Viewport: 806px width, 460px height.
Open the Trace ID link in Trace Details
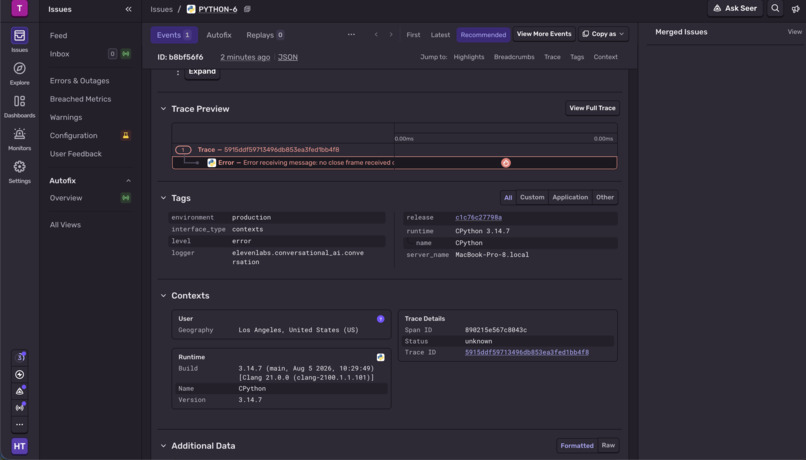pos(527,352)
